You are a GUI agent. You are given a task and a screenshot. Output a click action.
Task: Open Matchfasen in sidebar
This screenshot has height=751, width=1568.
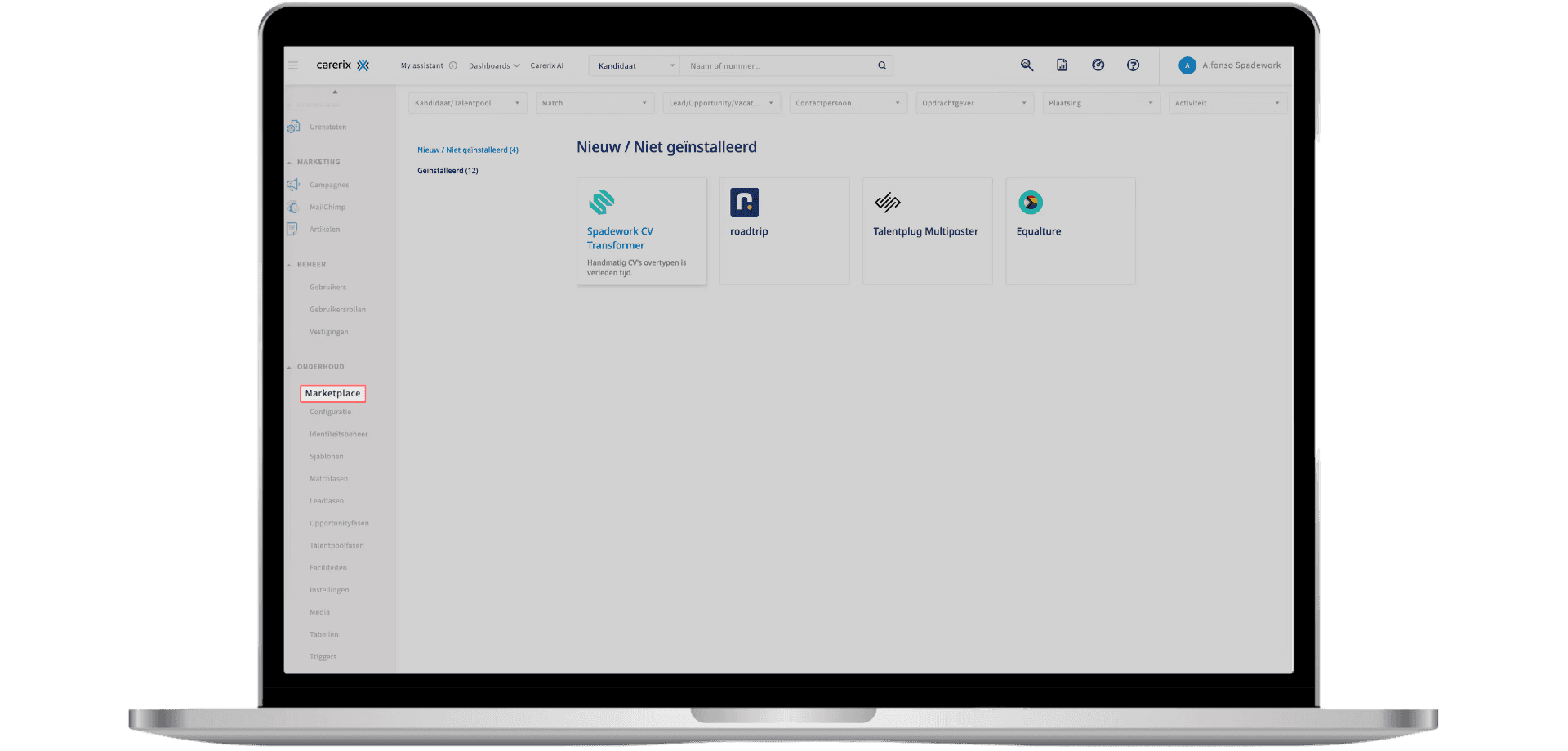click(329, 479)
